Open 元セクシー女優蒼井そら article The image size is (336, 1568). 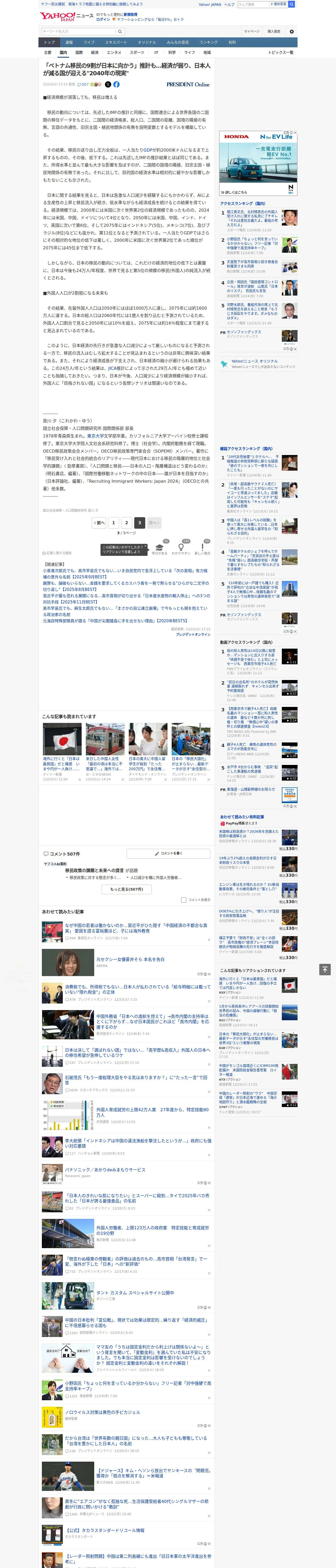pyautogui.click(x=131, y=959)
